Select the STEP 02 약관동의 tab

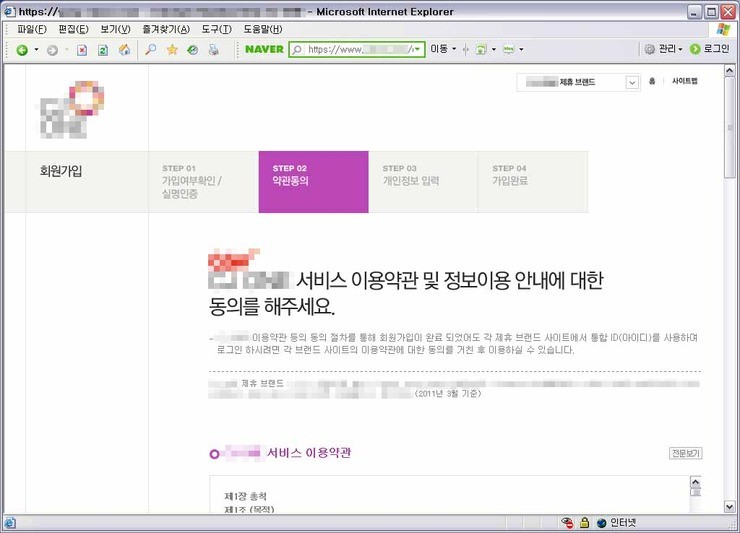[313, 182]
